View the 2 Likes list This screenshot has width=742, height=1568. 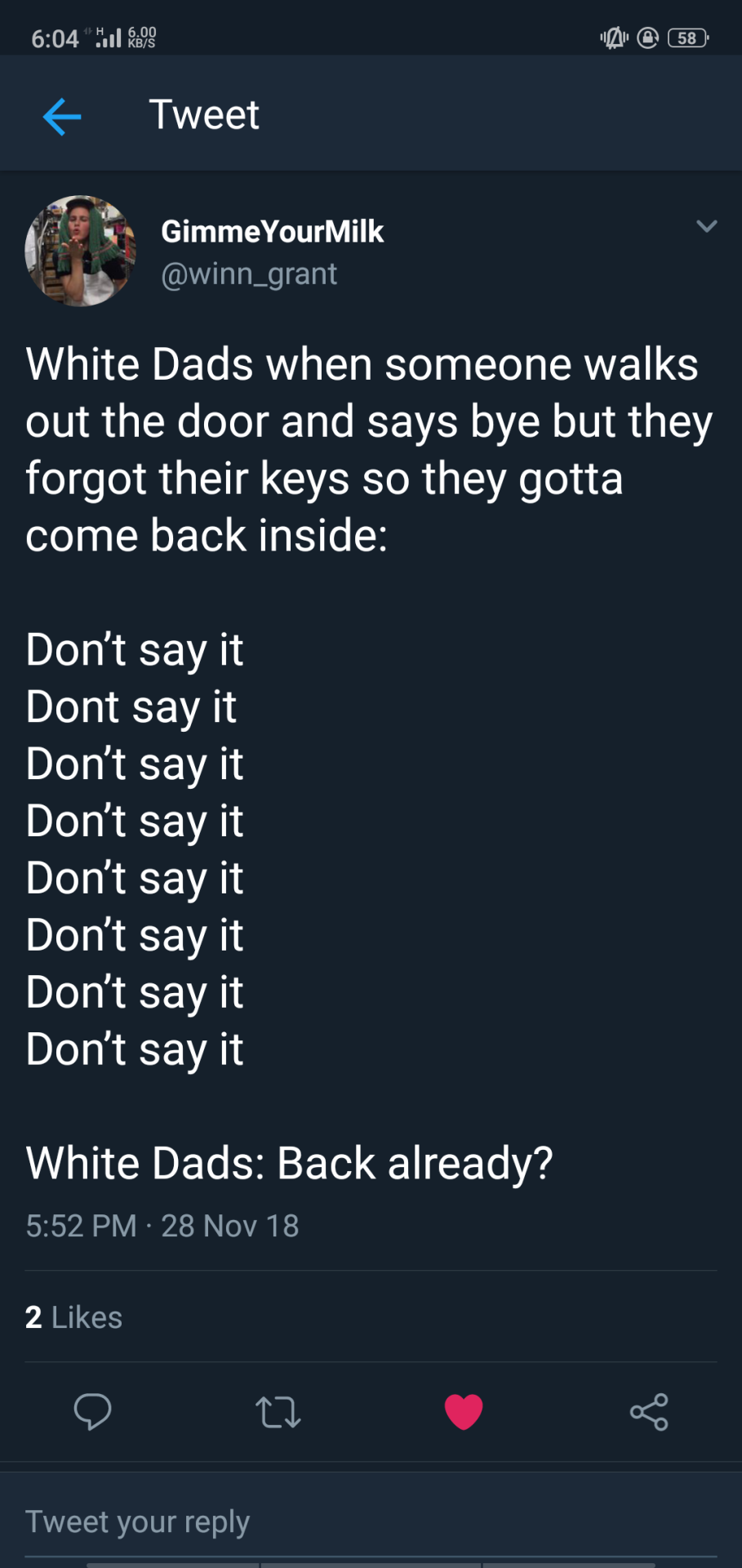(73, 1317)
